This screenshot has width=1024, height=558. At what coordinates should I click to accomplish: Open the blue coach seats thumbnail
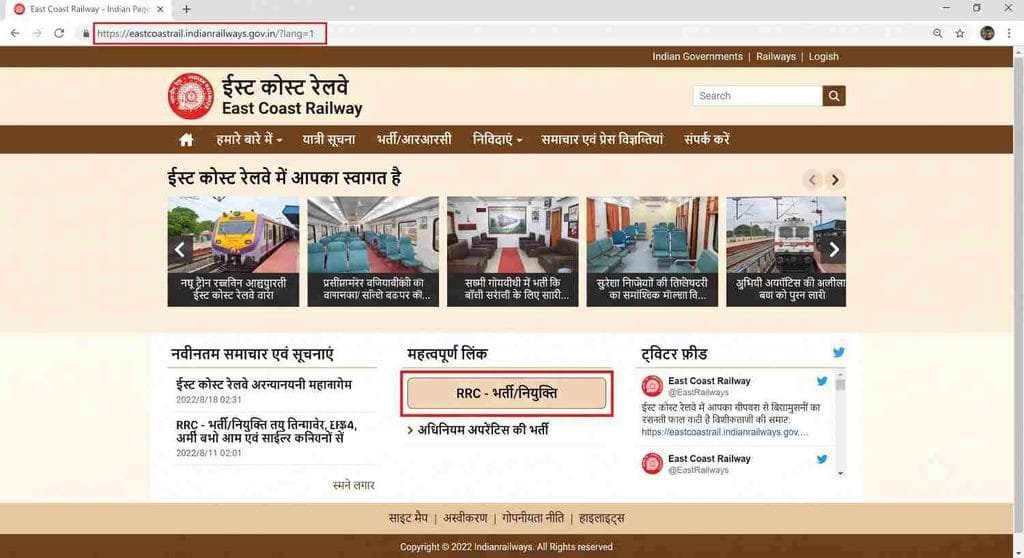373,252
